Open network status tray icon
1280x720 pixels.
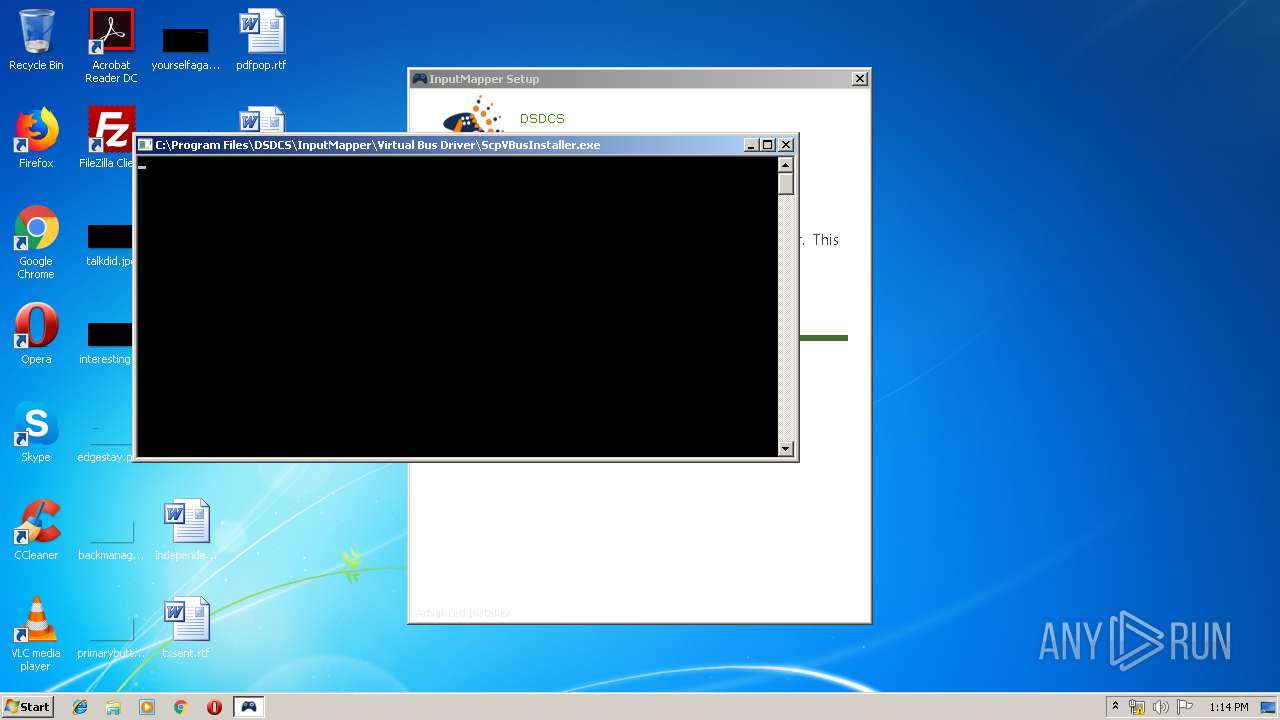pos(1137,707)
